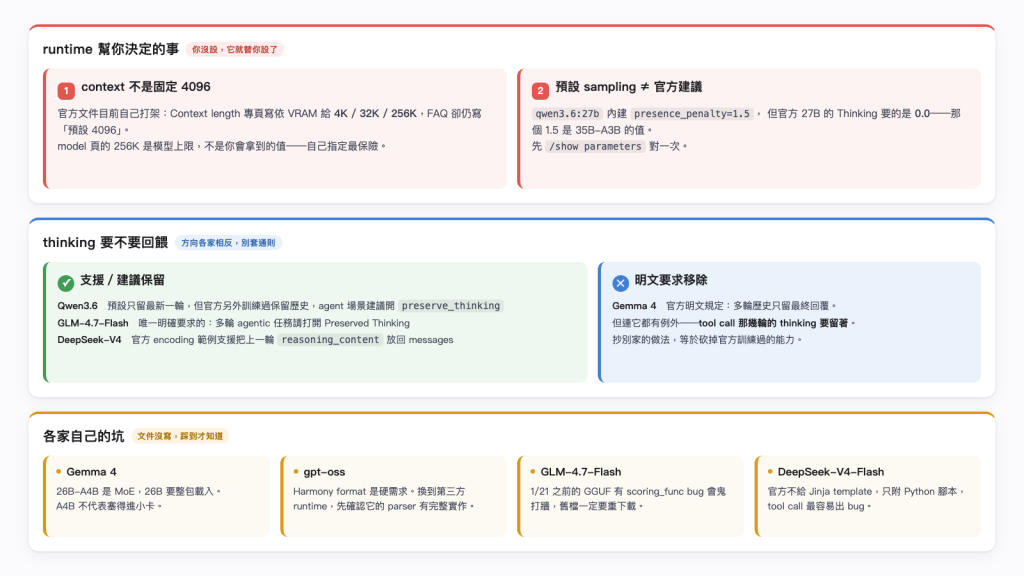This screenshot has width=1024, height=576.
Task: Click the line starting 'model 頁的 256K 是模型上限'
Action: click(221, 146)
